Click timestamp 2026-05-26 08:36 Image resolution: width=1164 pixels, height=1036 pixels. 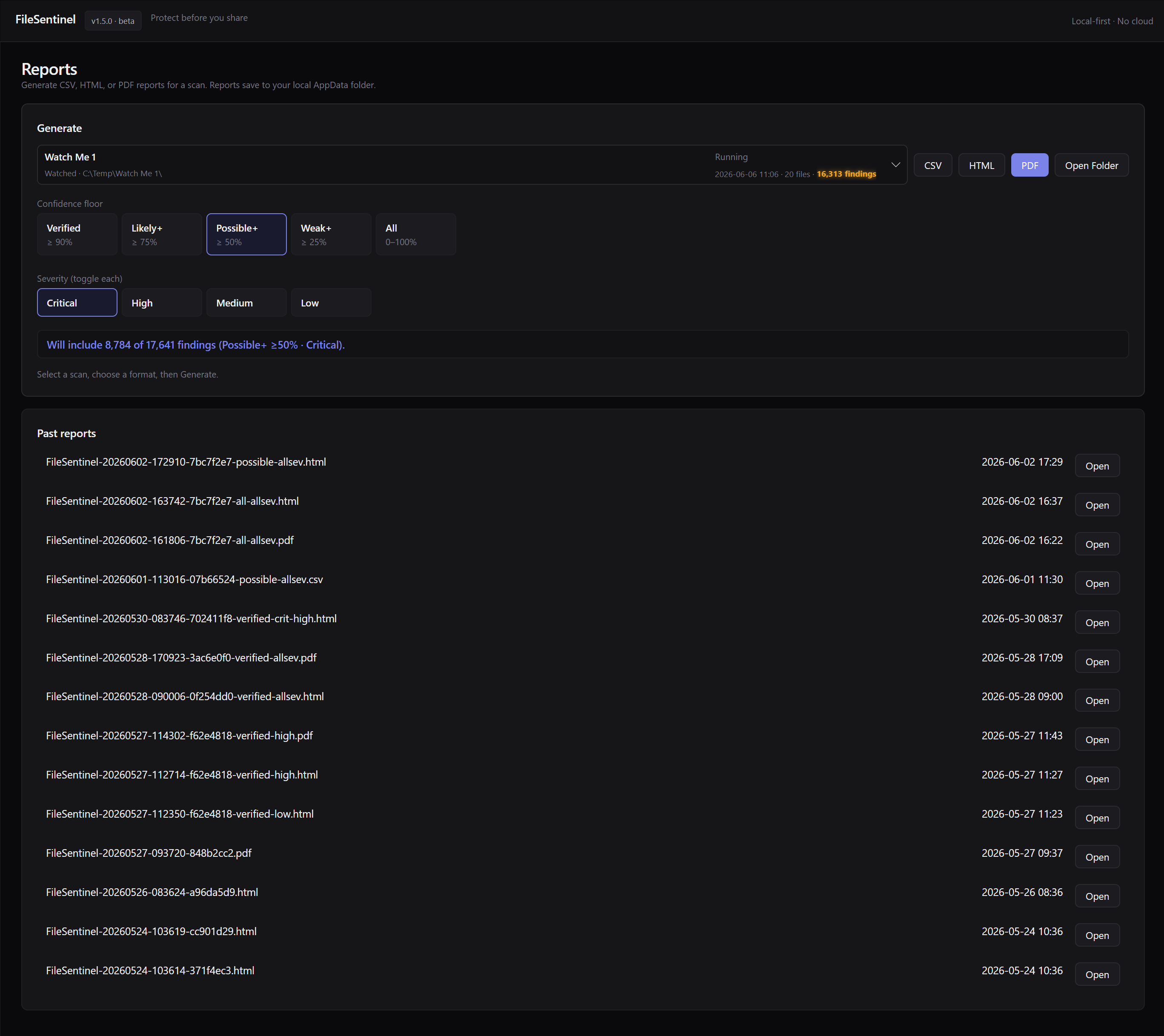1021,892
